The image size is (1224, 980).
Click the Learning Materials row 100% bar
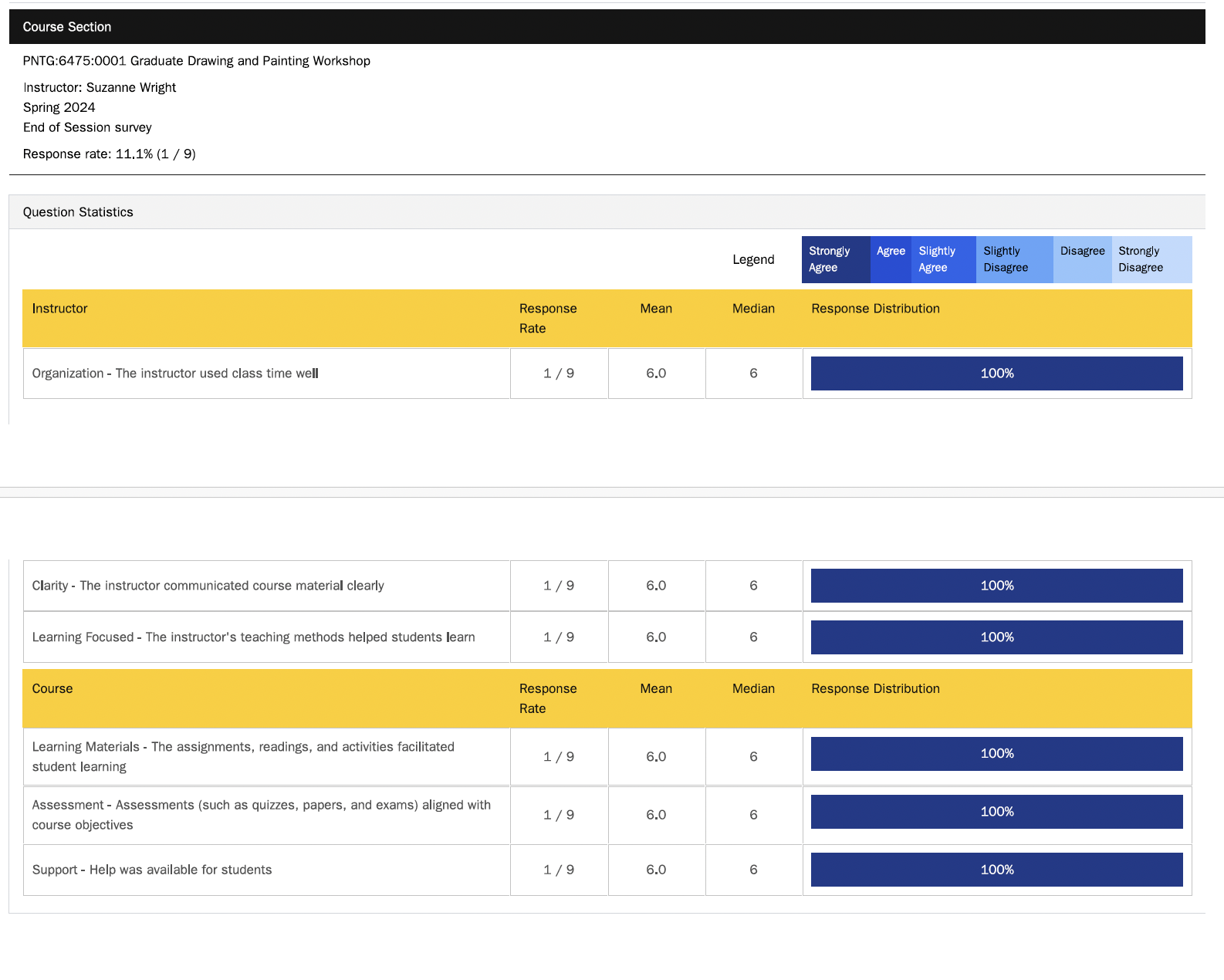pos(997,754)
